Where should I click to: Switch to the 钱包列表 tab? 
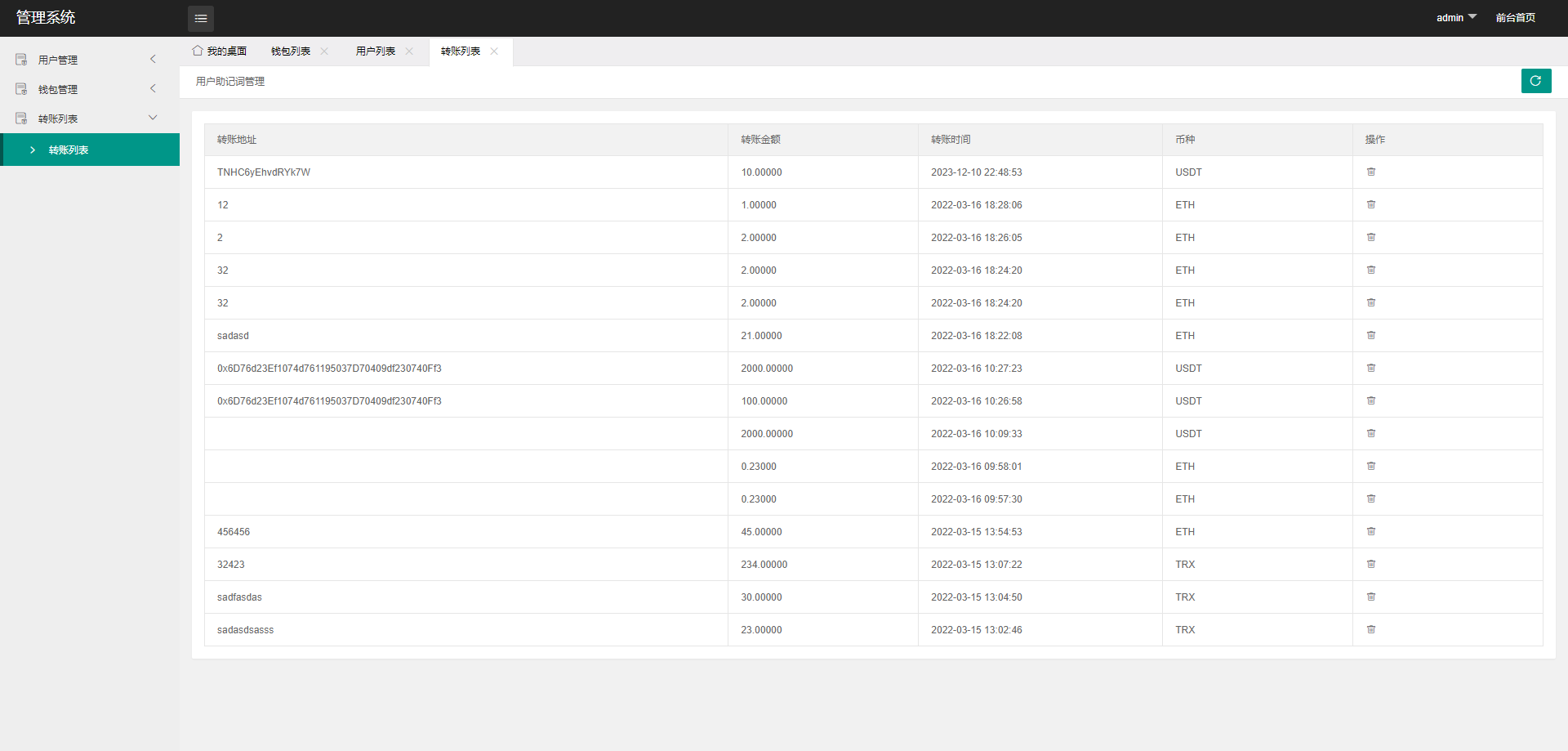(x=291, y=51)
